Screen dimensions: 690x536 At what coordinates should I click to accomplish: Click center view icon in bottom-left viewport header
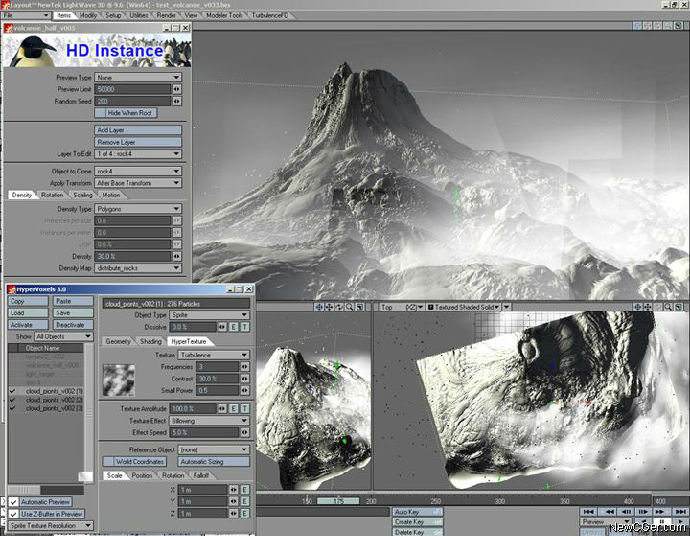[x=319, y=307]
